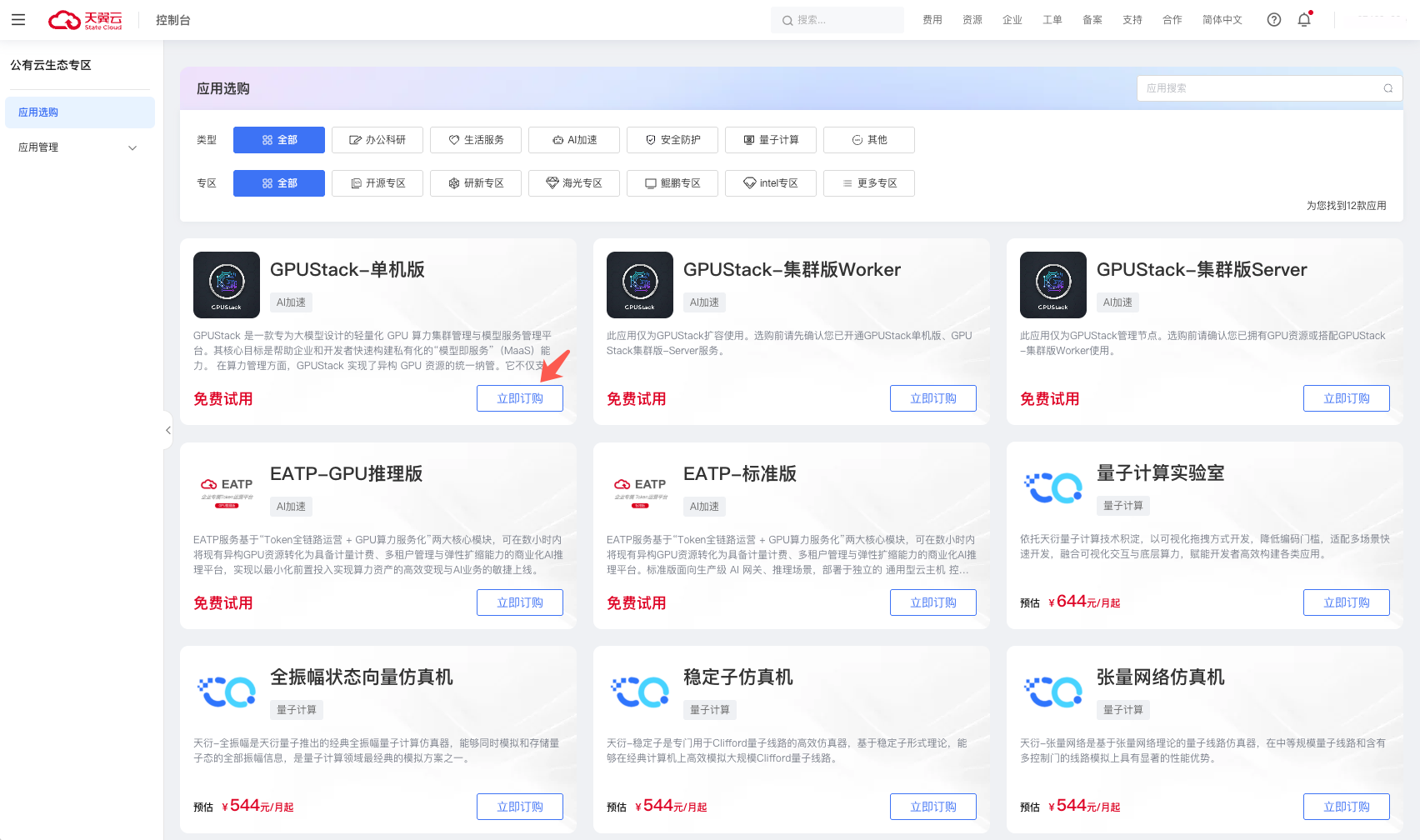The image size is (1420, 840).
Task: Open the notifications bell icon
Action: [1304, 20]
